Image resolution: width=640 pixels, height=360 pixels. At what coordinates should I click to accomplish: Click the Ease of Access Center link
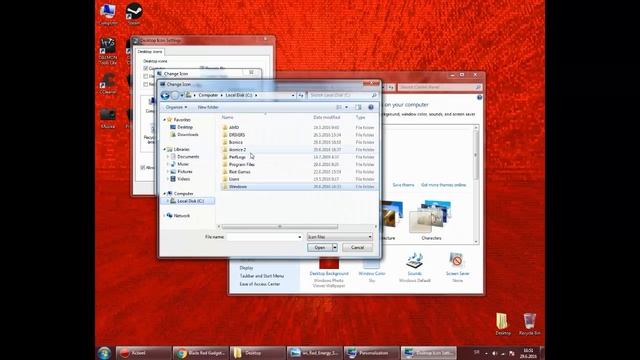[x=260, y=284]
